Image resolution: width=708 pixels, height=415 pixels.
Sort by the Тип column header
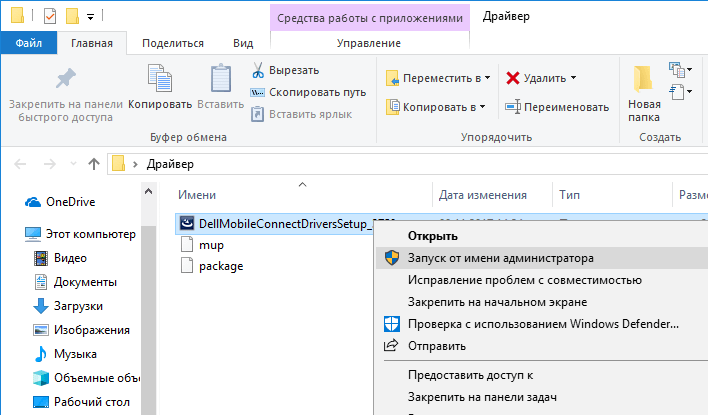569,195
